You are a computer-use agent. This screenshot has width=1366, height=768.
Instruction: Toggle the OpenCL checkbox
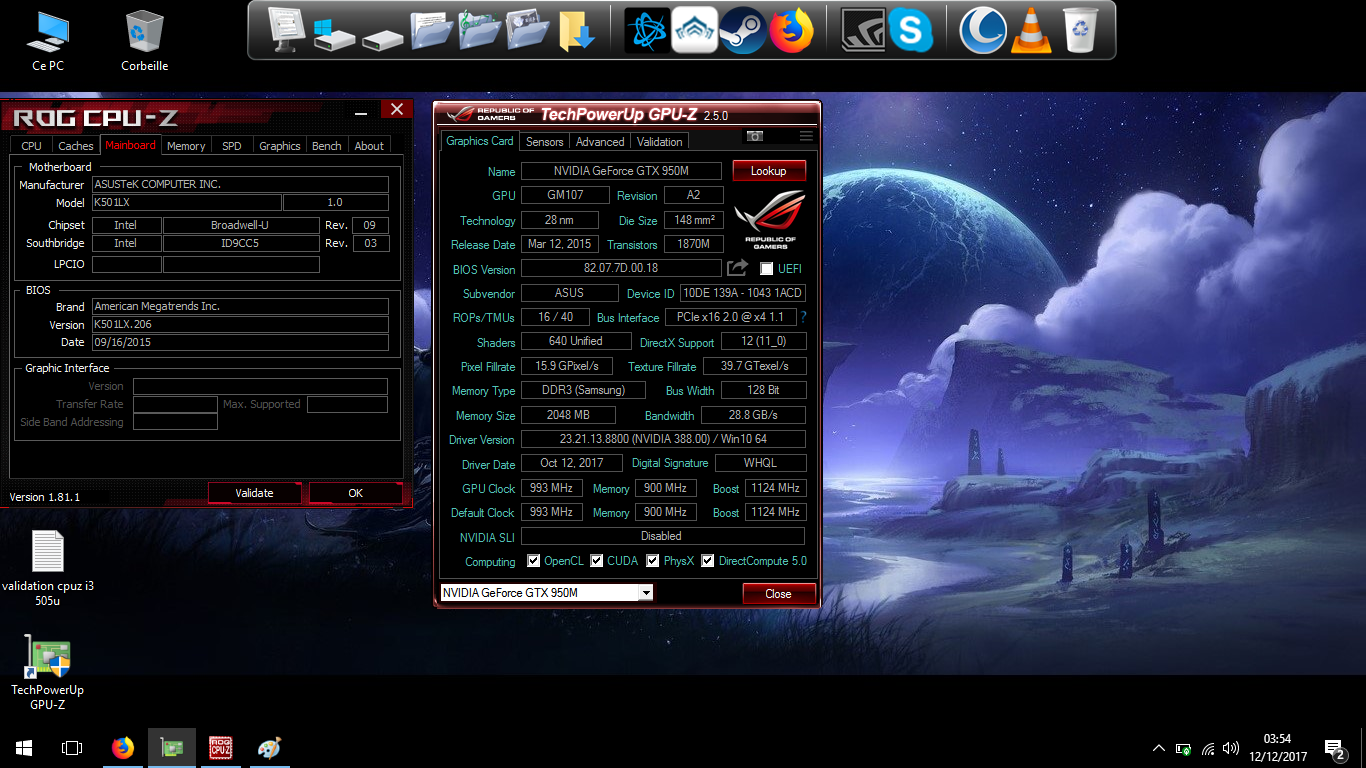pyautogui.click(x=534, y=561)
